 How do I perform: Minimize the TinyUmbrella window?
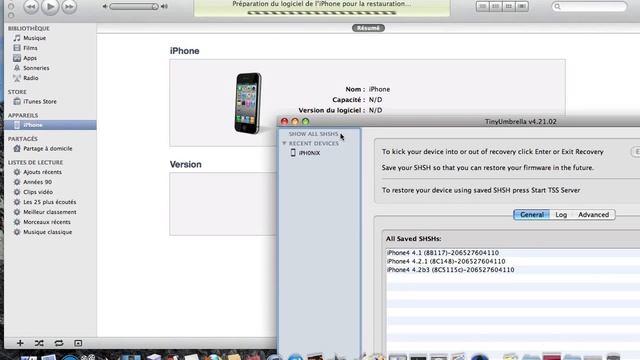pos(295,121)
